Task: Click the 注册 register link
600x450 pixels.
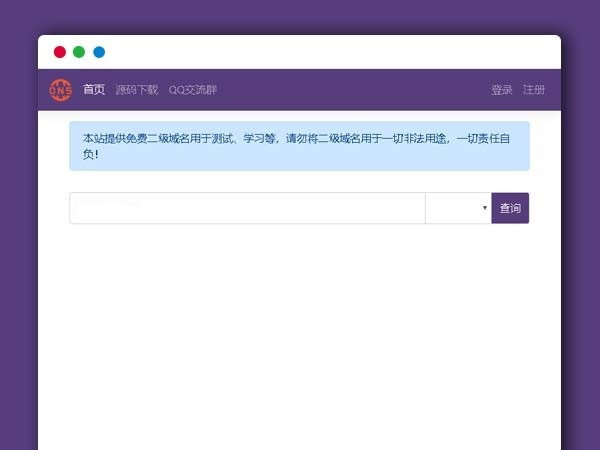Action: pyautogui.click(x=534, y=90)
